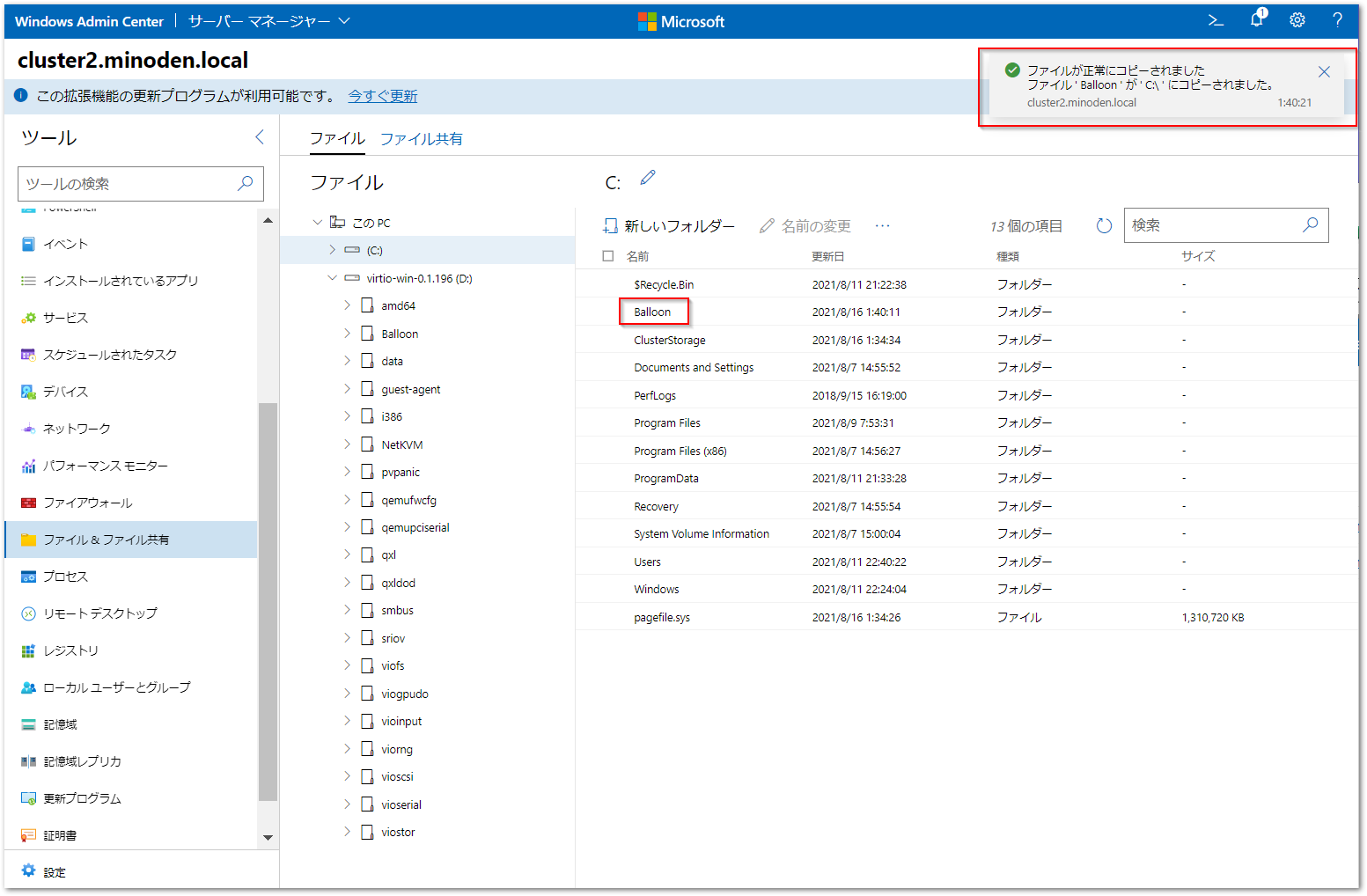
Task: Sort by サイズ column header
Action: click(1198, 256)
